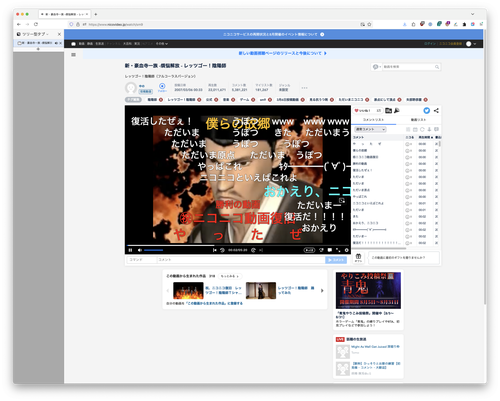
Task: Open a new browser tab with plus
Action: point(96,14)
